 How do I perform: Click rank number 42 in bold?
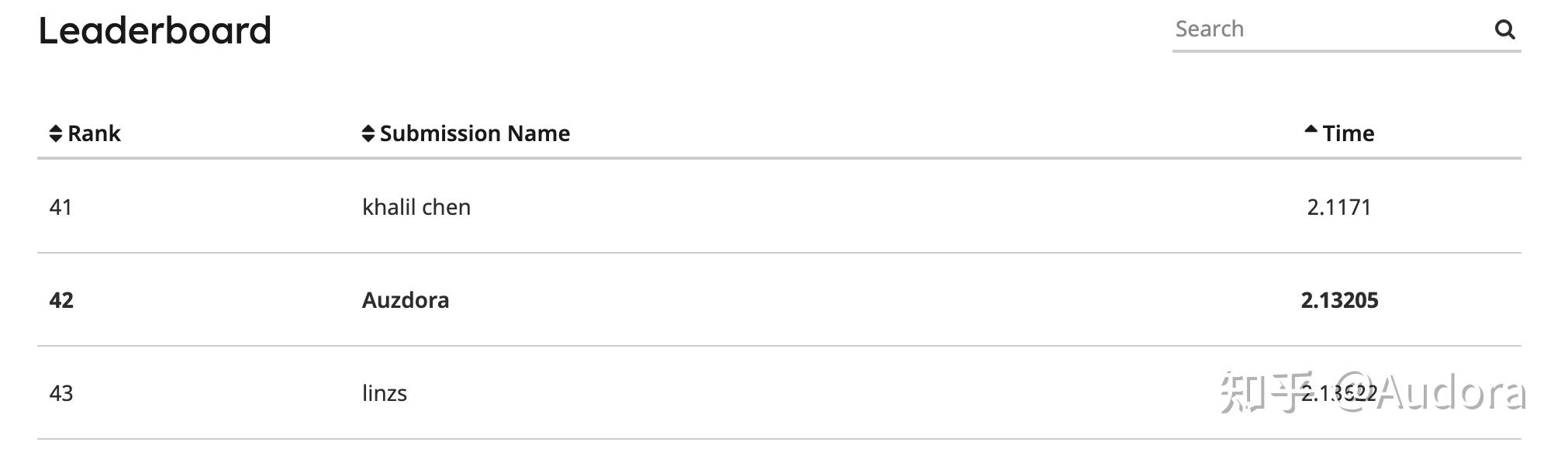click(x=61, y=300)
